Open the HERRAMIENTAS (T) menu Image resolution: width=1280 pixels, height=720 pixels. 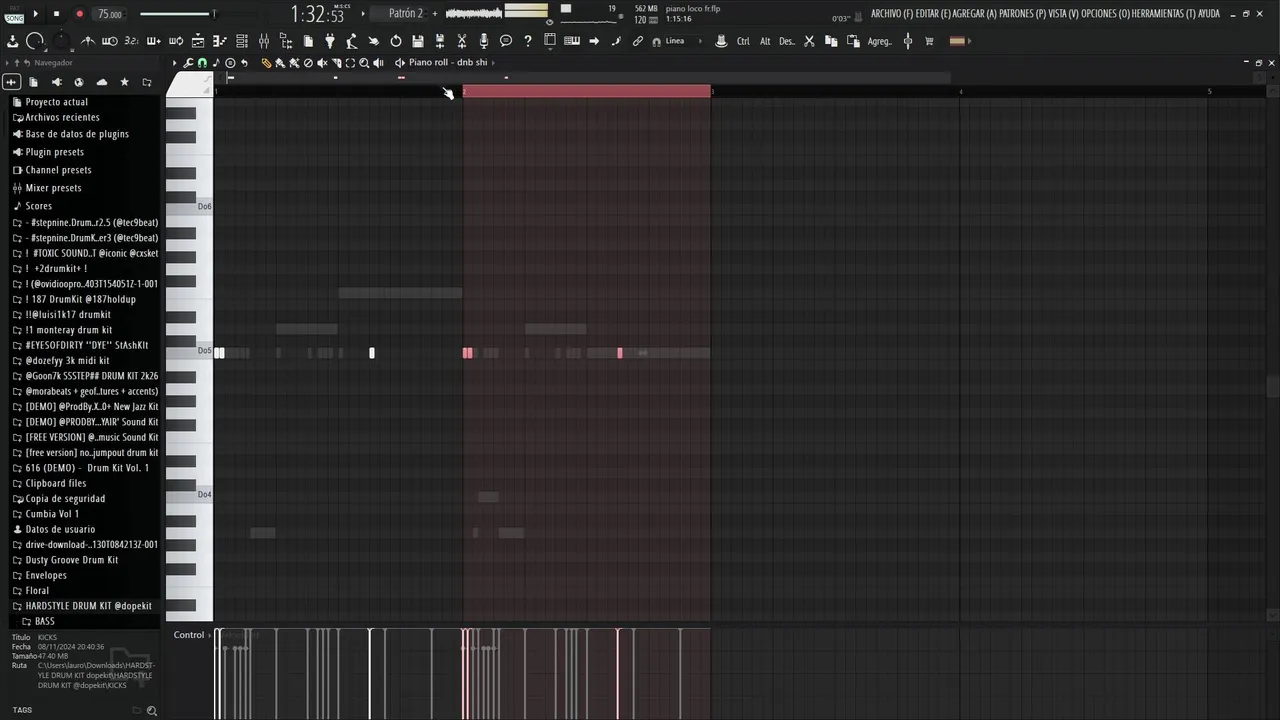[1164, 14]
